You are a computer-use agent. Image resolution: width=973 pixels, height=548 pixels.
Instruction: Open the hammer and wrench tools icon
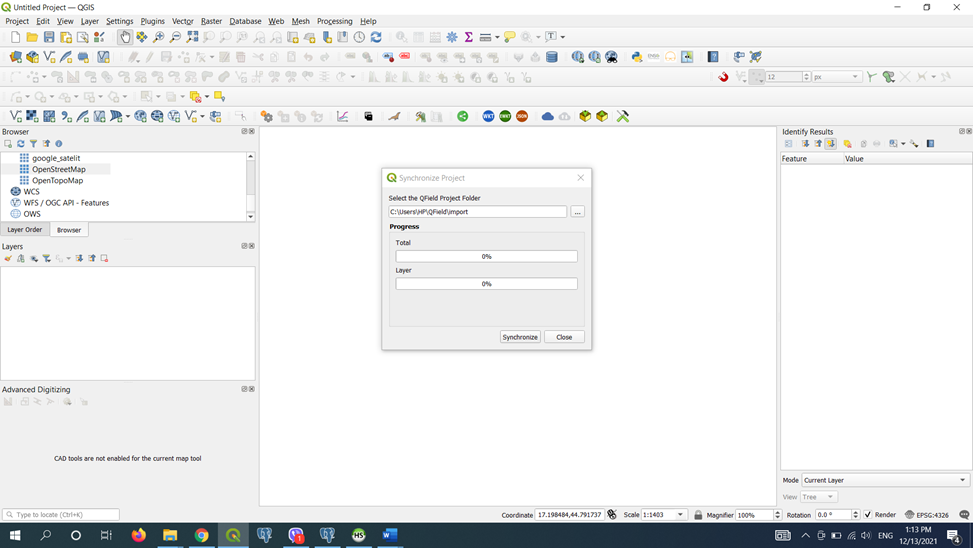point(622,116)
